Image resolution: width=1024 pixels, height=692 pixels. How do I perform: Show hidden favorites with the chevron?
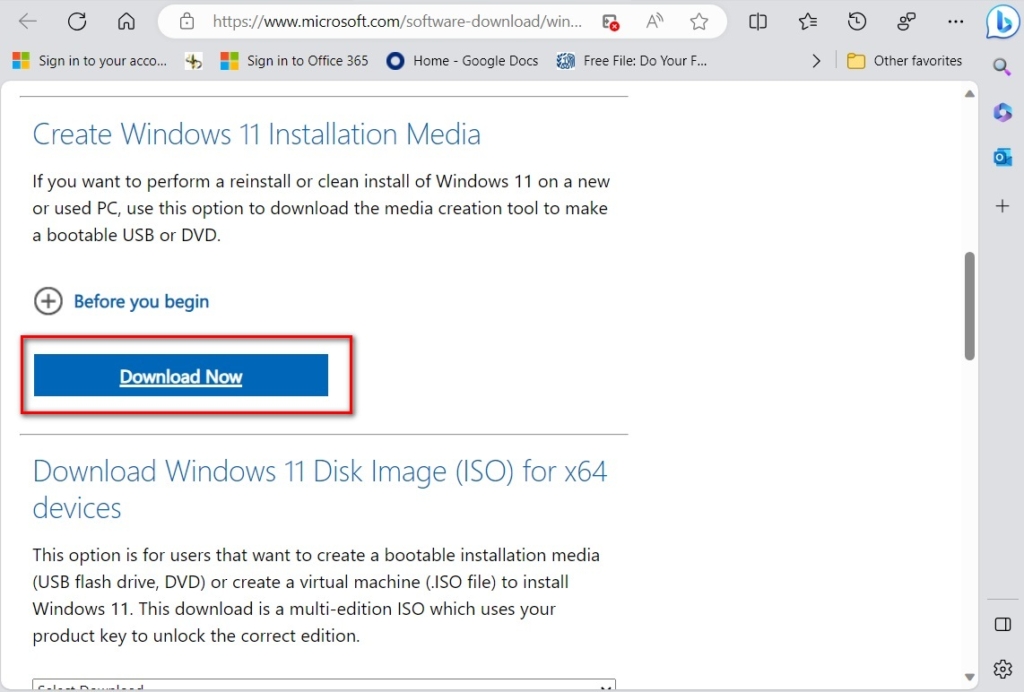point(816,60)
